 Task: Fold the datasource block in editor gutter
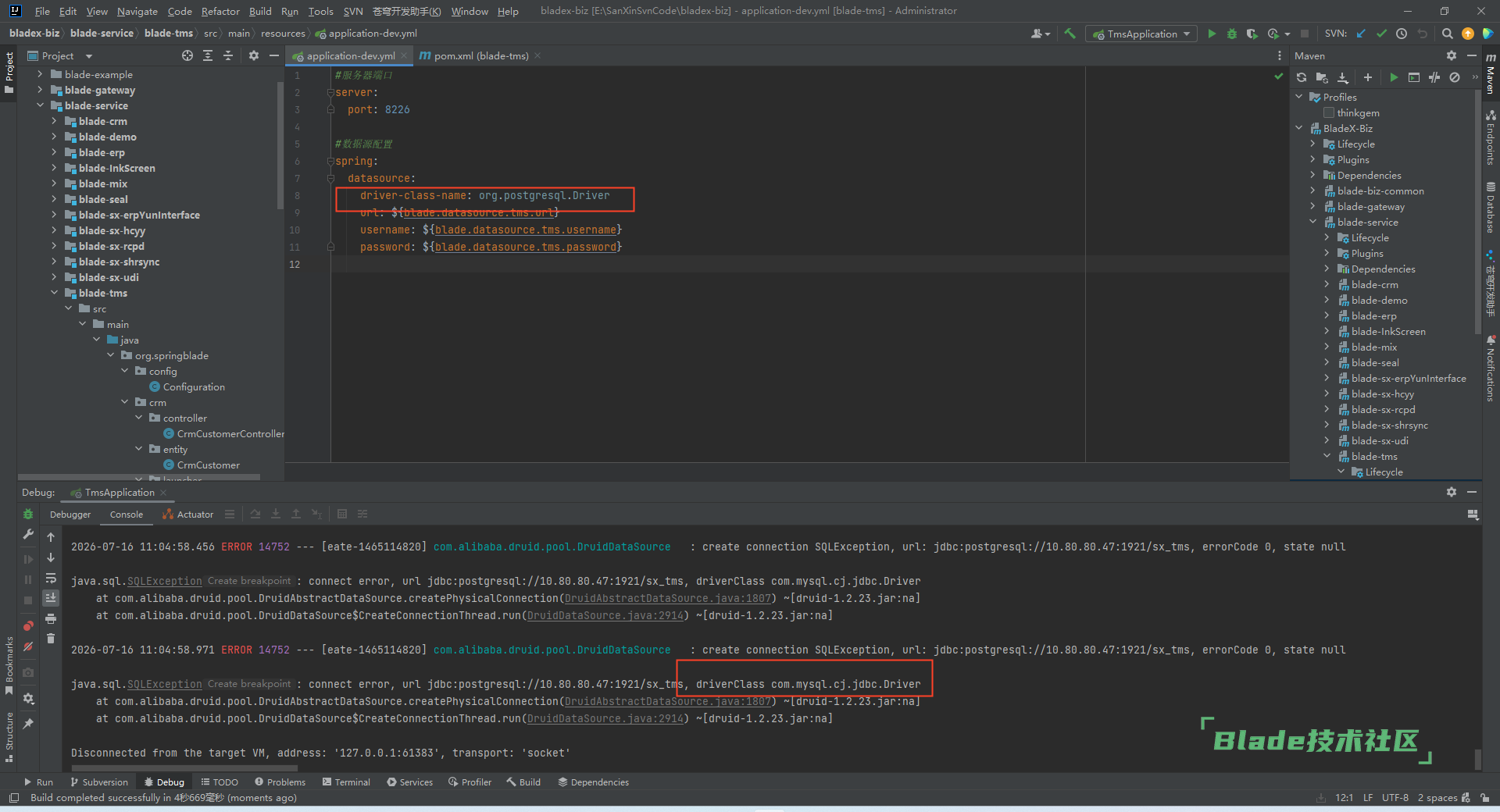pyautogui.click(x=330, y=178)
